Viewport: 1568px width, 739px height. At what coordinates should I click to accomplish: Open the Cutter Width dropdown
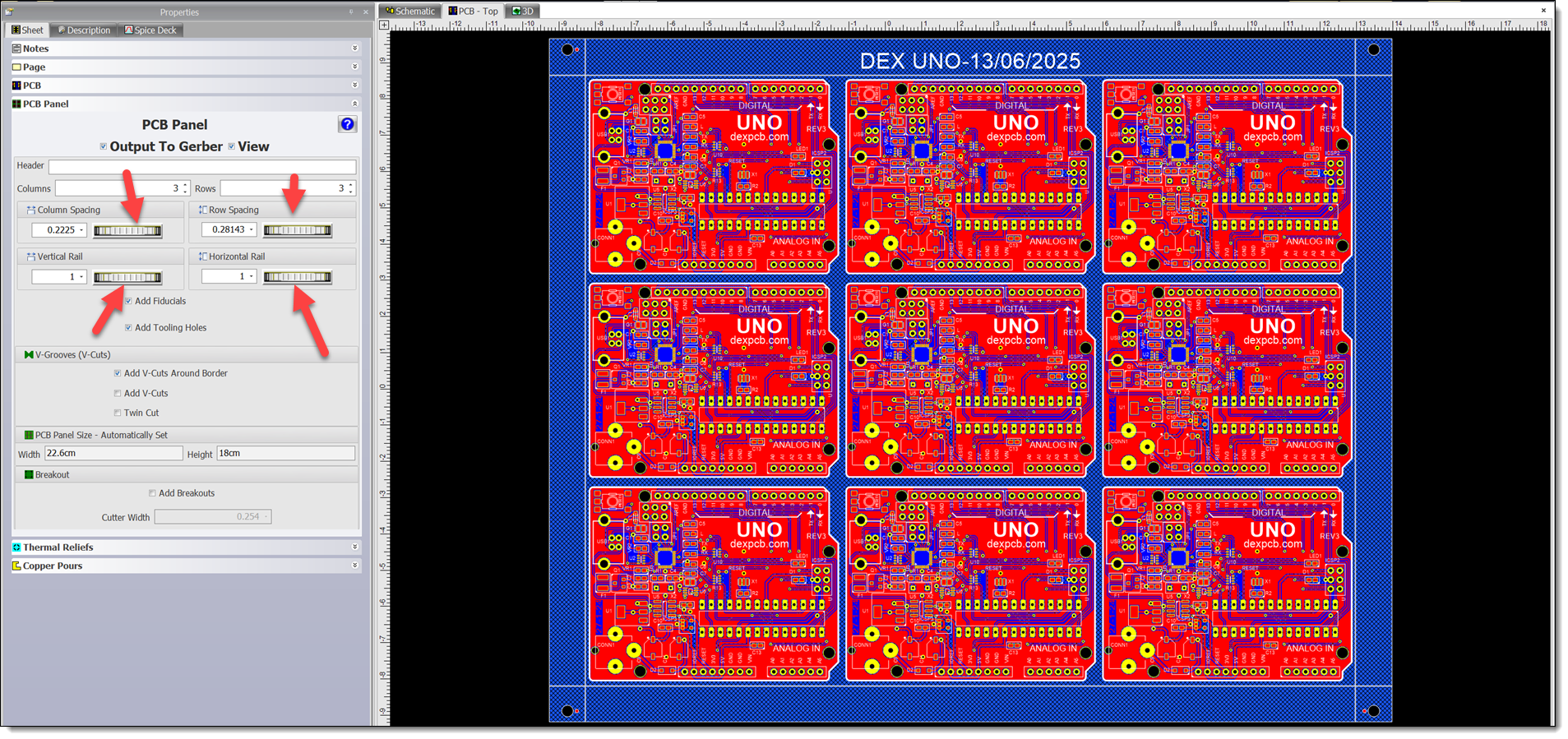point(266,517)
